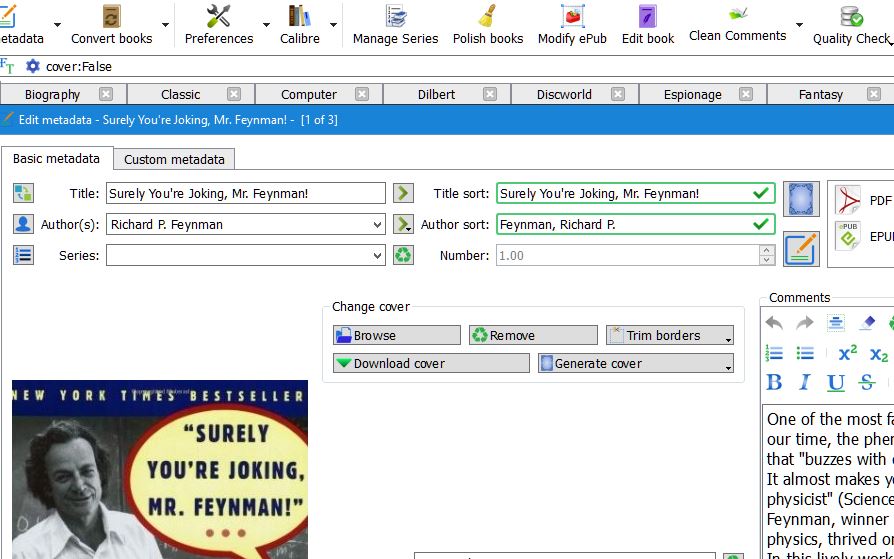This screenshot has width=894, height=559.
Task: Toggle underline in comments
Action: 835,382
